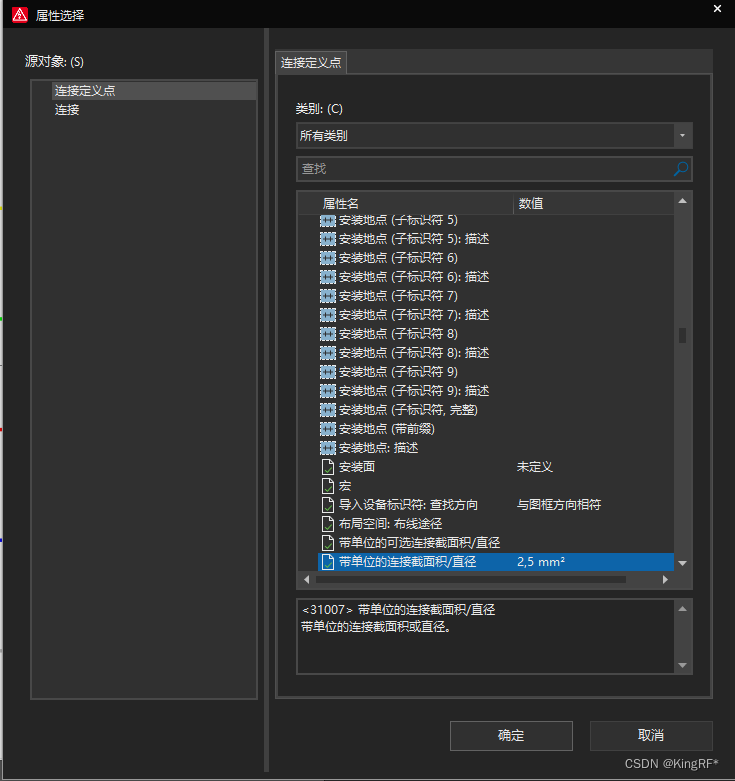This screenshot has width=735, height=781.
Task: Click icon beside 安装地点 (子标识符 9): 描述
Action: 328,390
